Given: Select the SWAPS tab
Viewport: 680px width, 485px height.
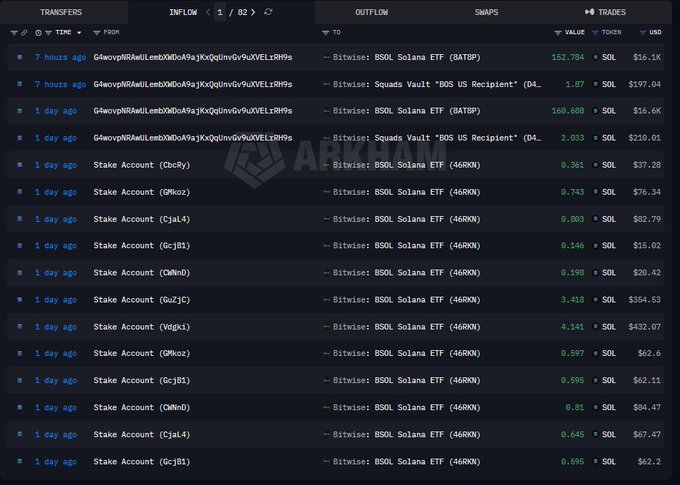Looking at the screenshot, I should 486,12.
